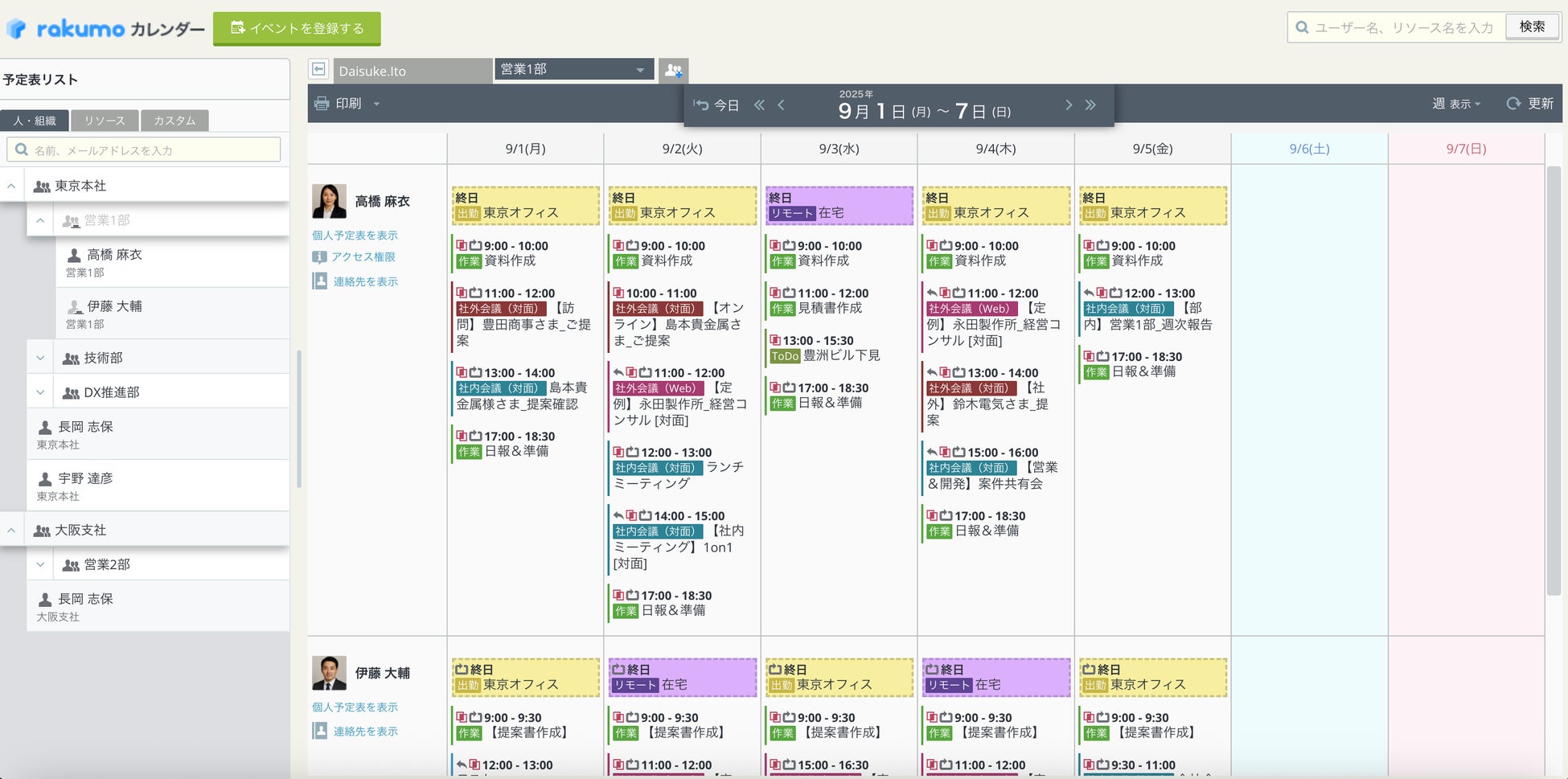Click 高橋 麻衣 profile photo

tap(329, 201)
